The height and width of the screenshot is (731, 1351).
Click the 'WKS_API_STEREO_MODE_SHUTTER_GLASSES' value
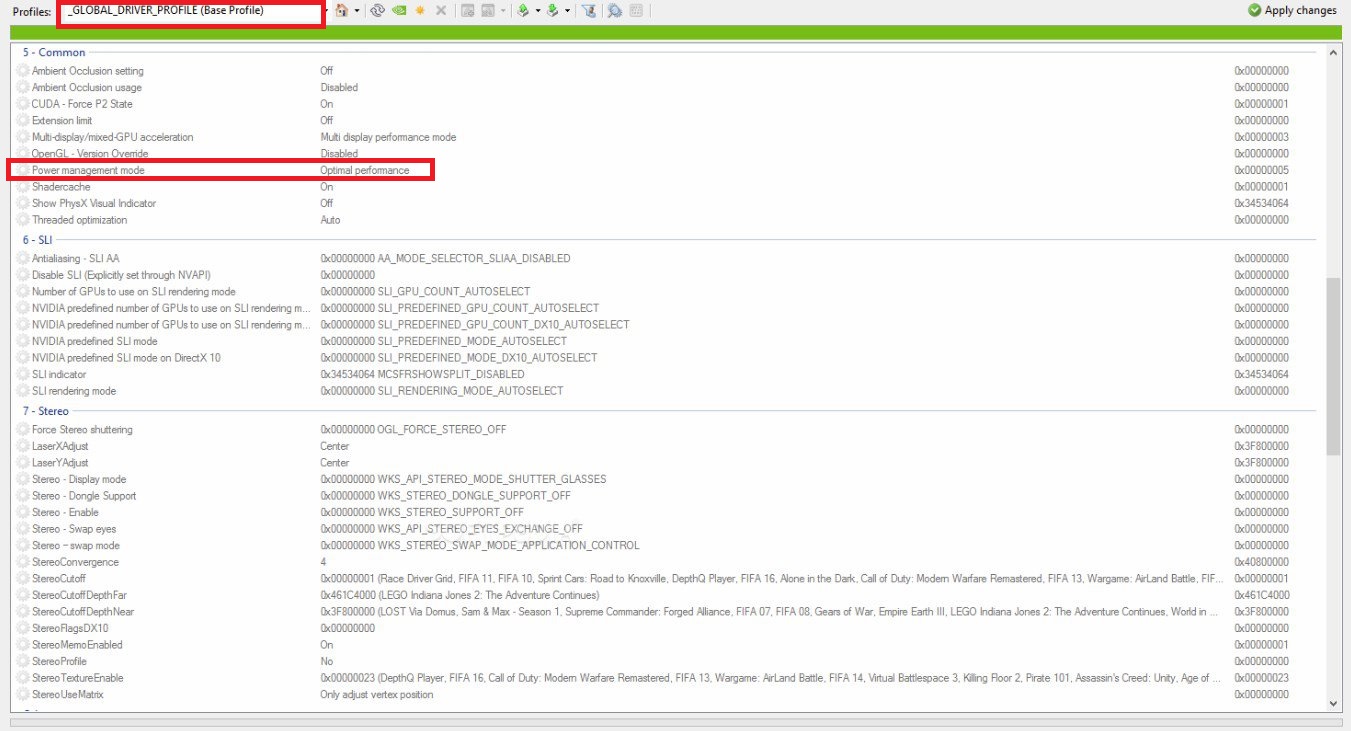[492, 479]
